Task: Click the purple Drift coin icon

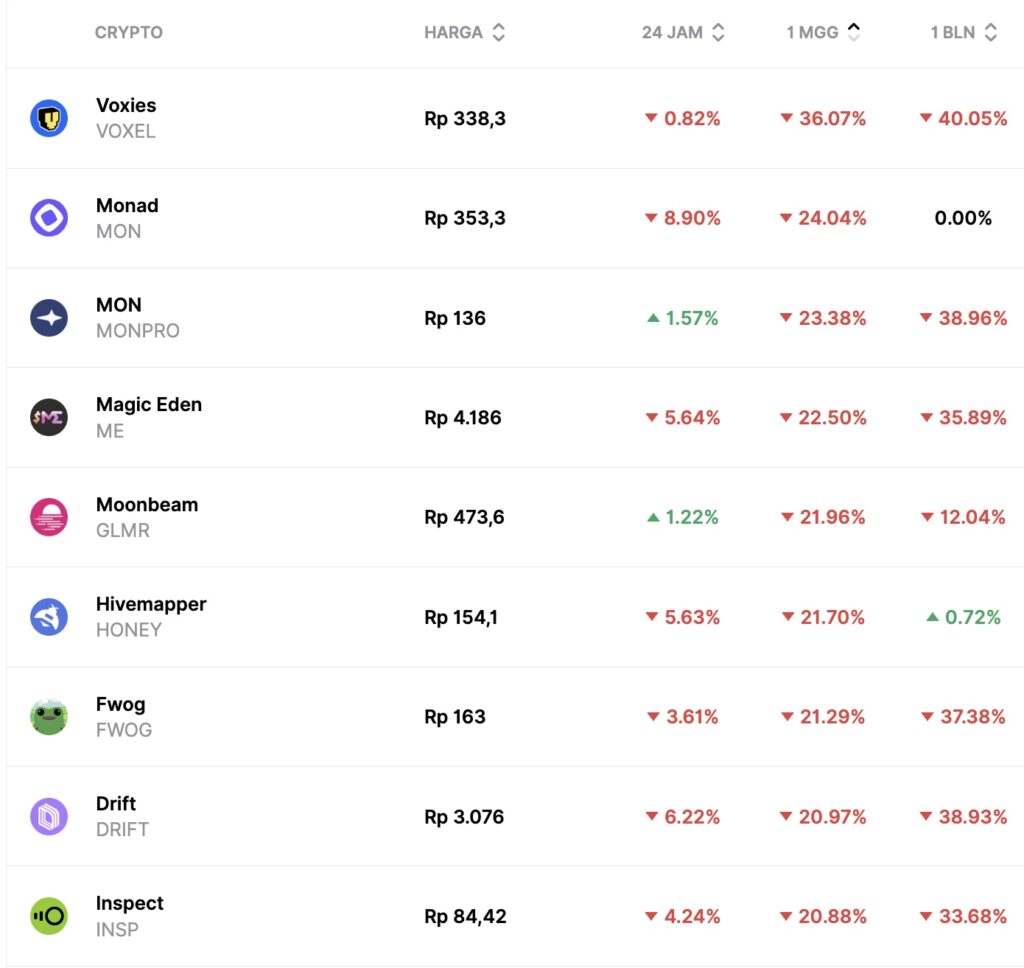Action: click(x=49, y=817)
